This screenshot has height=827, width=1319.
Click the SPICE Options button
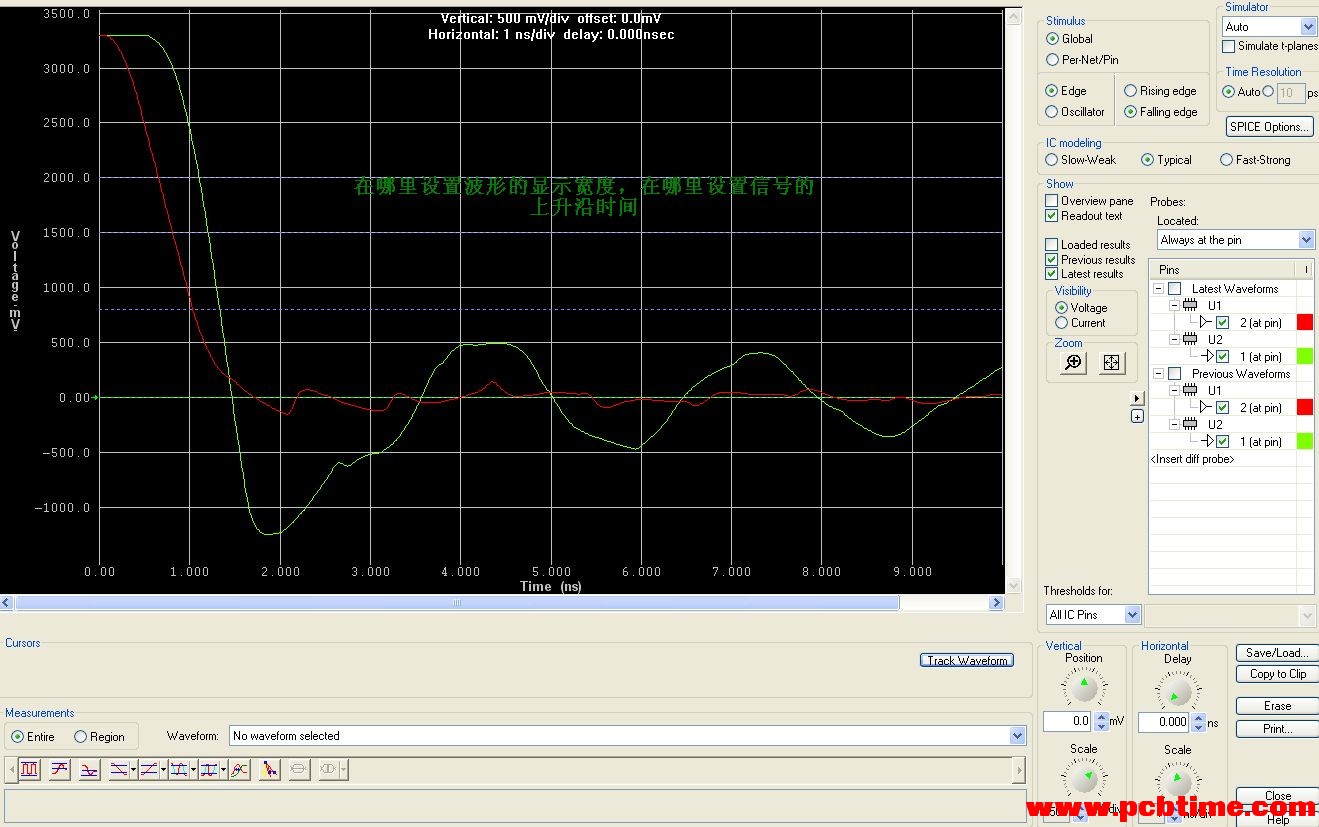coord(1268,127)
